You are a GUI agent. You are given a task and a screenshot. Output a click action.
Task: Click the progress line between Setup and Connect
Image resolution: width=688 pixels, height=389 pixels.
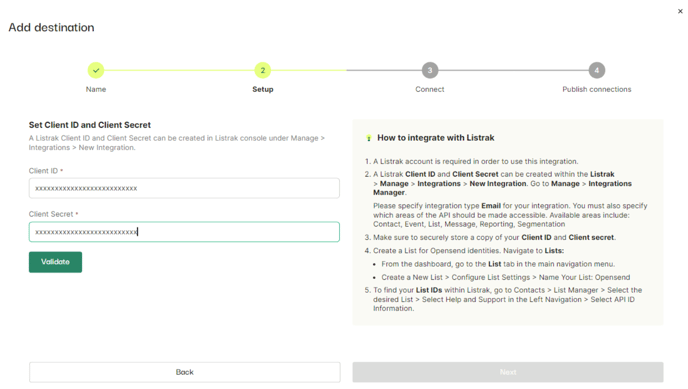[346, 70]
